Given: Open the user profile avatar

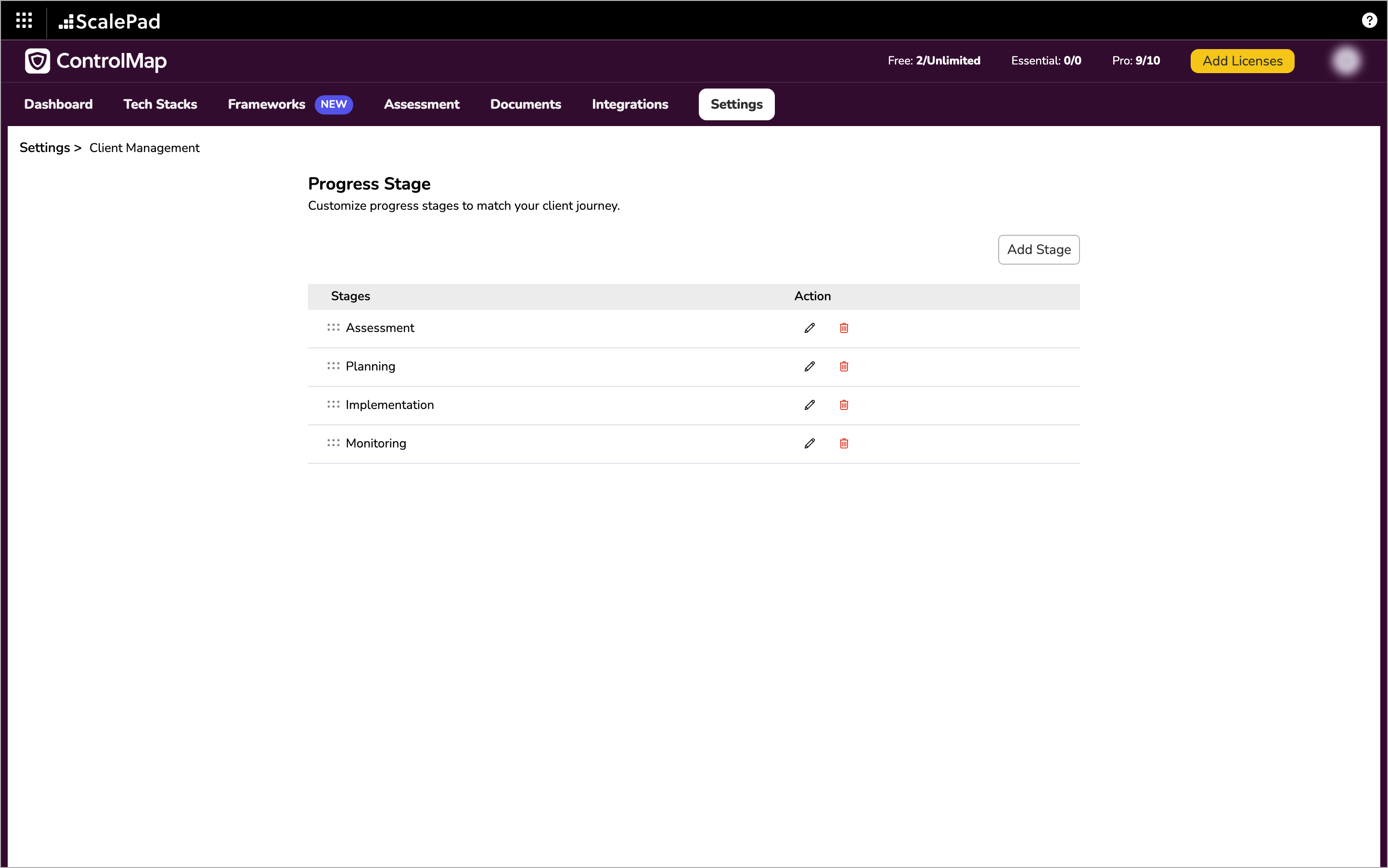Looking at the screenshot, I should [x=1346, y=61].
